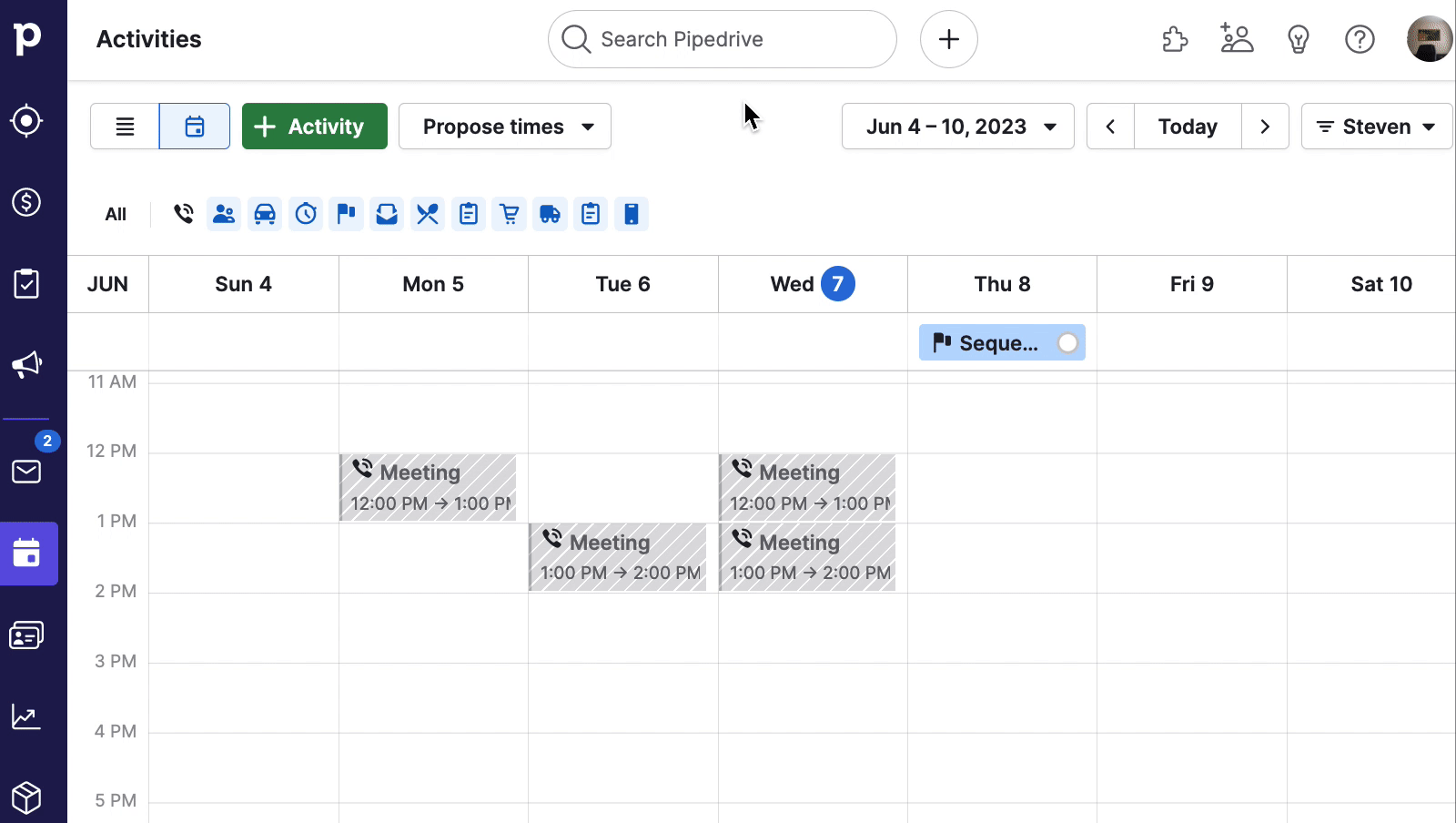The width and height of the screenshot is (1456, 823).
Task: Open Pipedrive home via the logo
Action: pos(26,38)
